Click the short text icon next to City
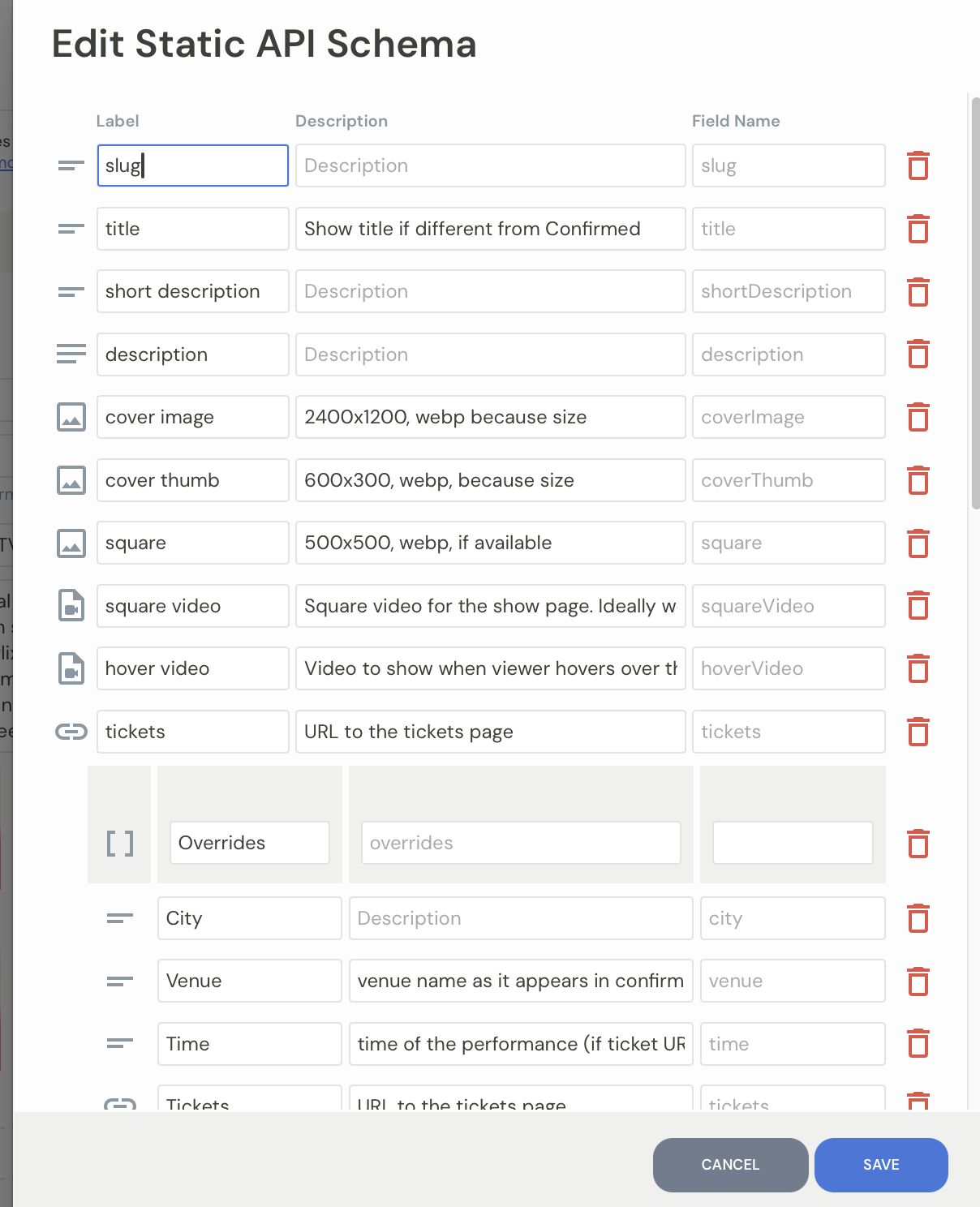 point(119,918)
